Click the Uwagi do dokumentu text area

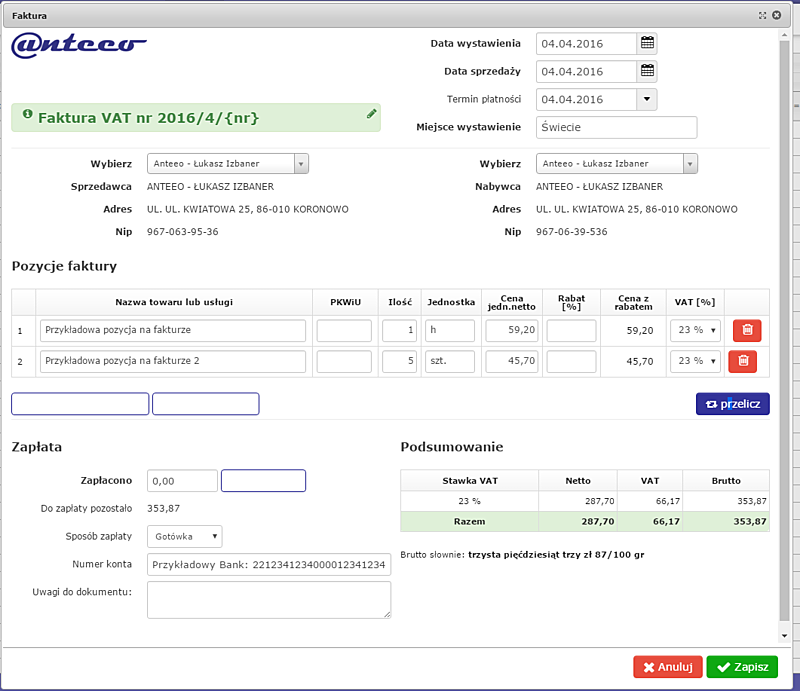268,600
